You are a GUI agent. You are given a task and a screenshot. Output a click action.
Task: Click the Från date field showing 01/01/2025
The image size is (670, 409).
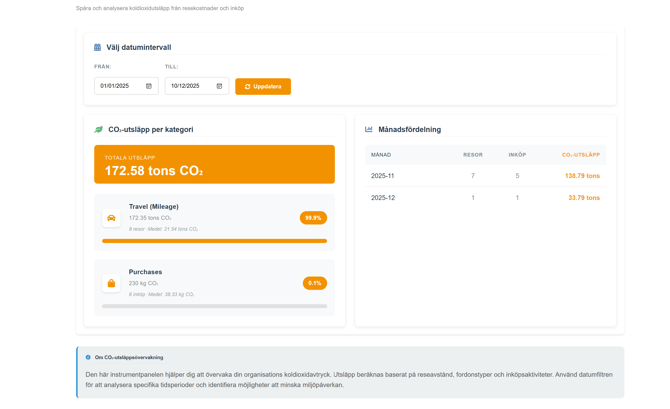click(x=120, y=86)
